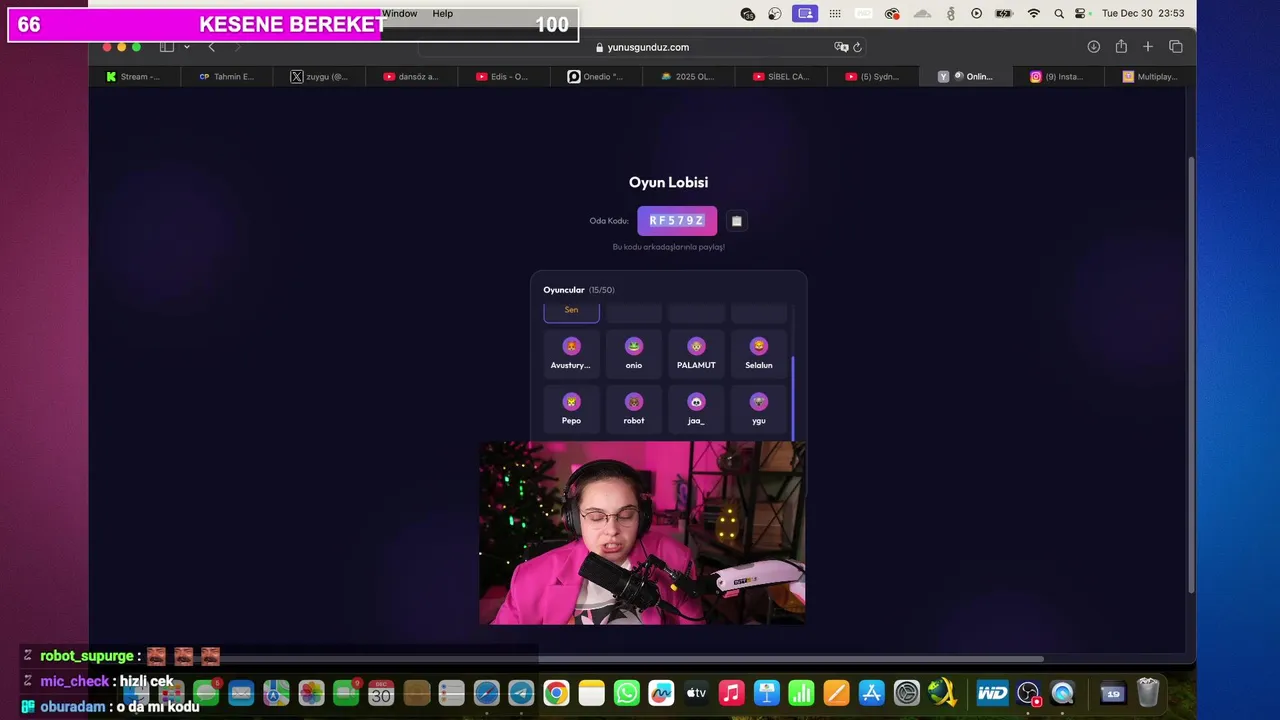Image resolution: width=1280 pixels, height=720 pixels.
Task: Copy the room code with clipboard icon
Action: tap(736, 221)
